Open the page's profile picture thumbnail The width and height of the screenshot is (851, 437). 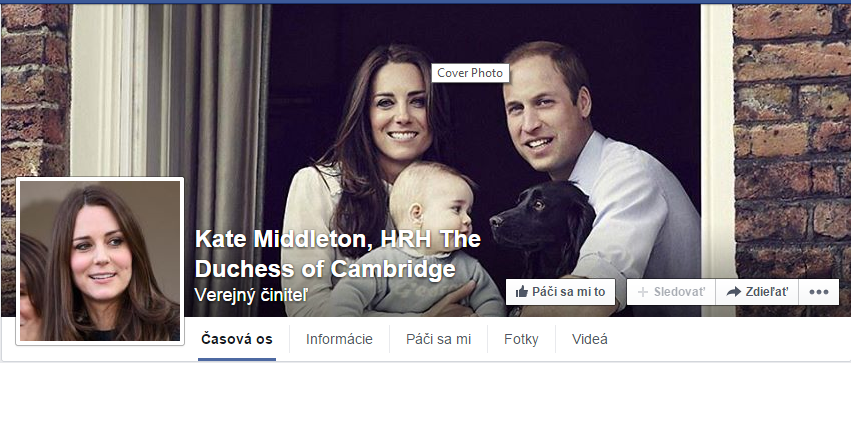[100, 261]
